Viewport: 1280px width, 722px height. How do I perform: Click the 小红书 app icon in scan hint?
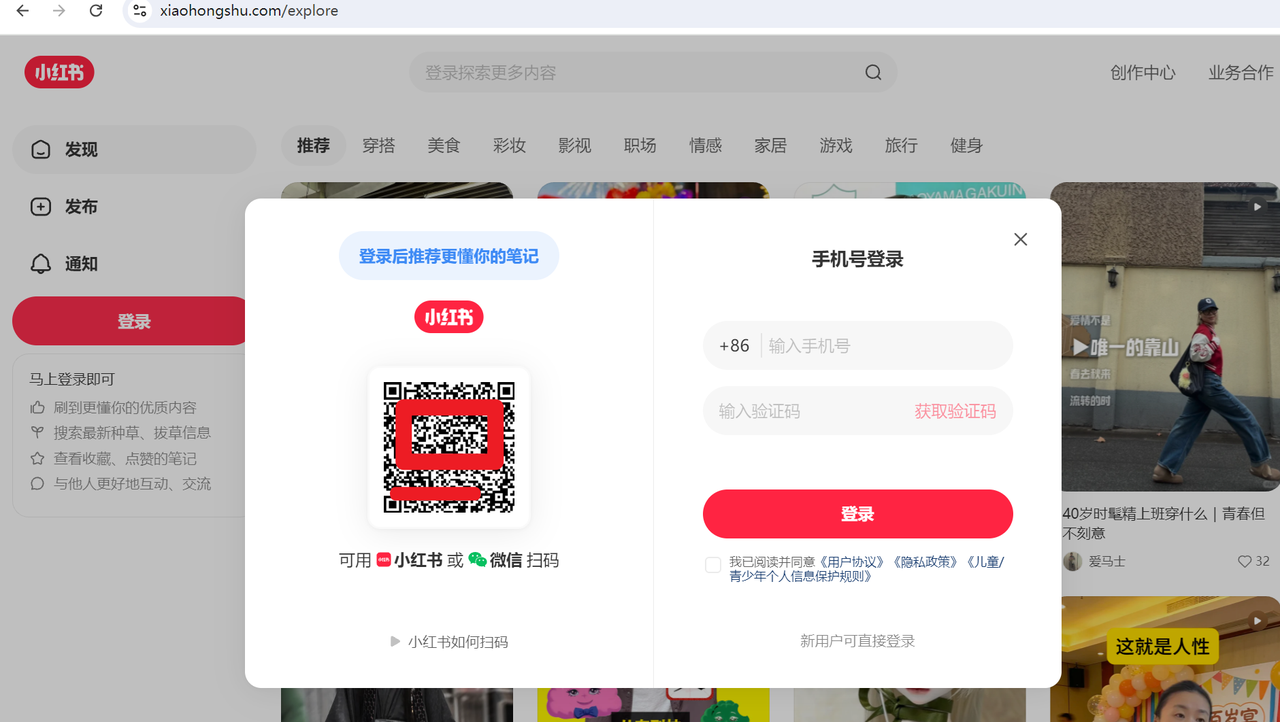[x=384, y=560]
